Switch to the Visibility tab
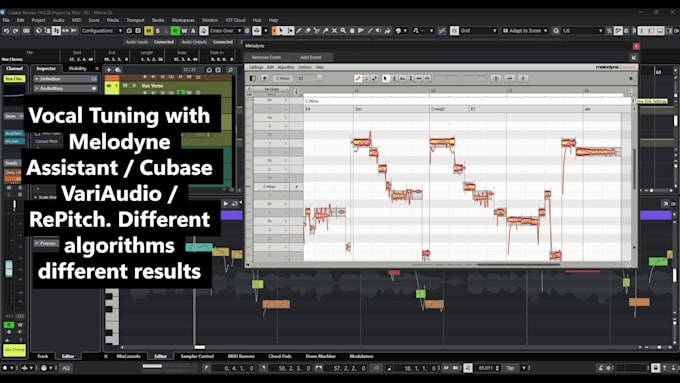The width and height of the screenshot is (680, 383). click(x=78, y=68)
